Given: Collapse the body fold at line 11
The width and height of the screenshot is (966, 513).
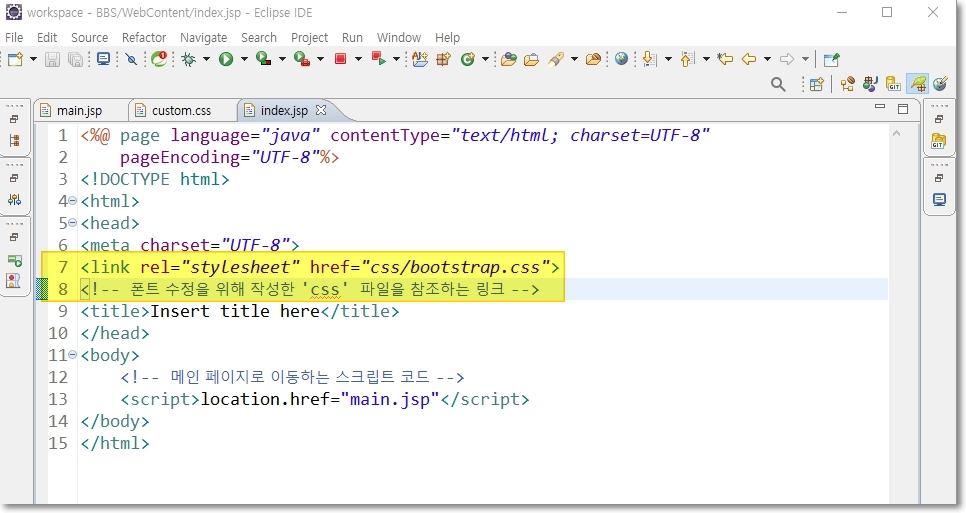Looking at the screenshot, I should coord(73,355).
